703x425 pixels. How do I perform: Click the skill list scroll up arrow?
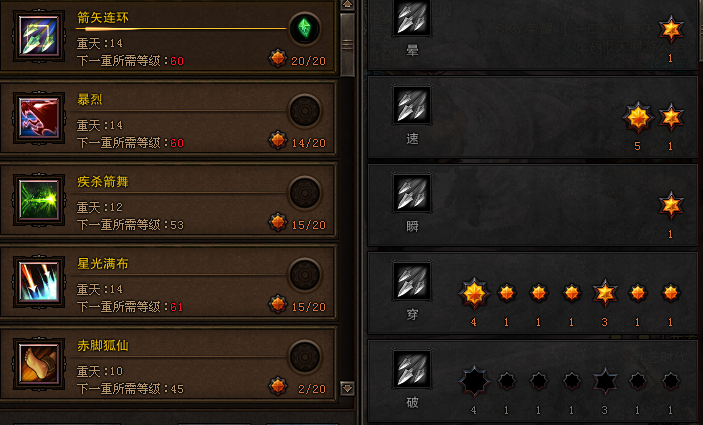[347, 5]
